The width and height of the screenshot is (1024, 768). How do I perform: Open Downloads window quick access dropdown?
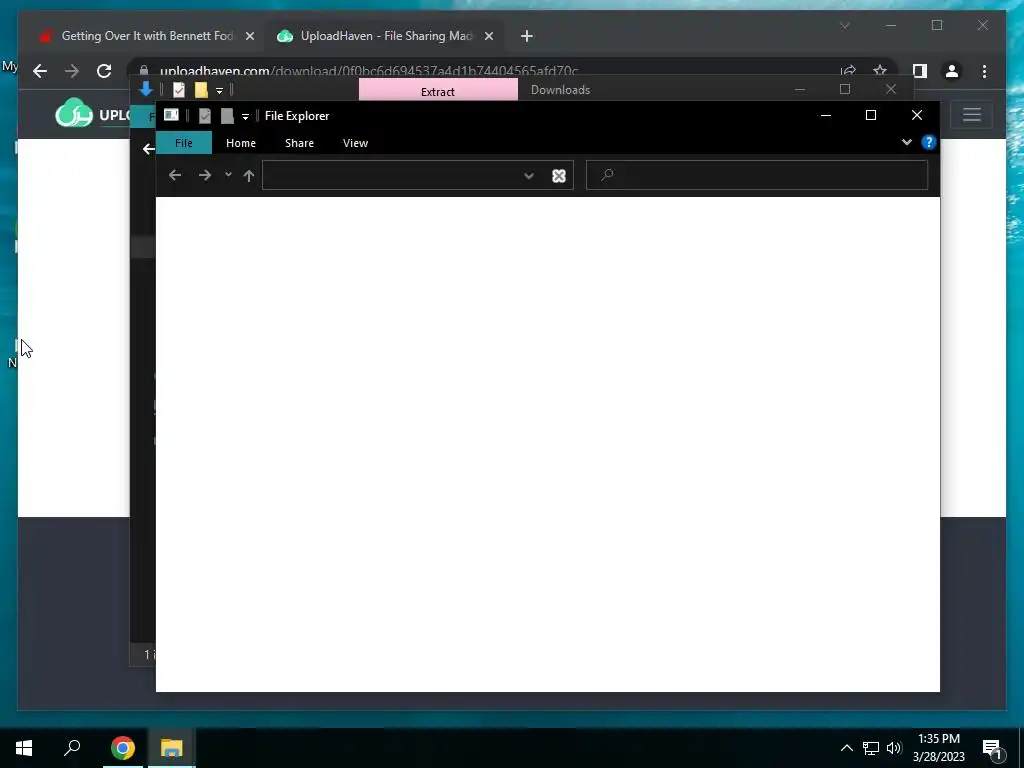pyautogui.click(x=219, y=91)
